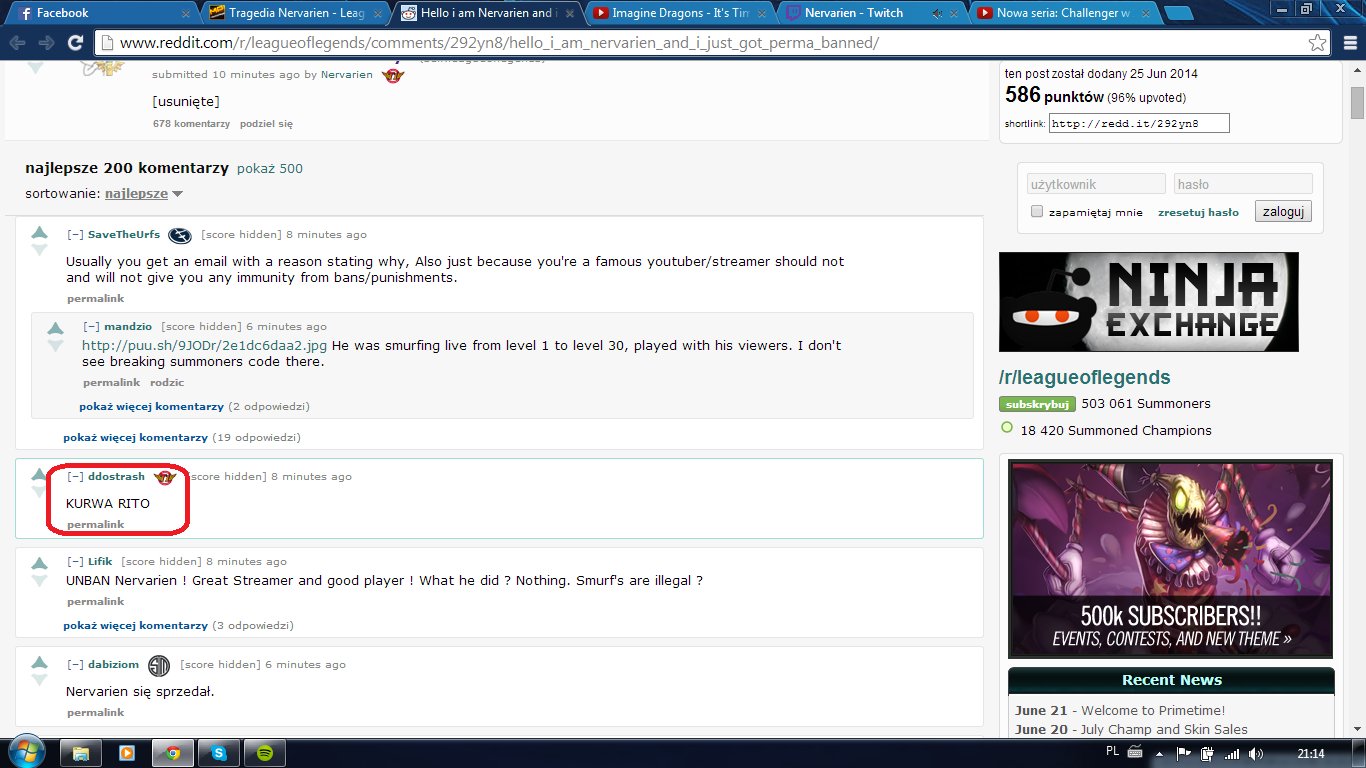Downvote the SaveTheUrfs comment
1366x768 pixels.
tap(39, 250)
